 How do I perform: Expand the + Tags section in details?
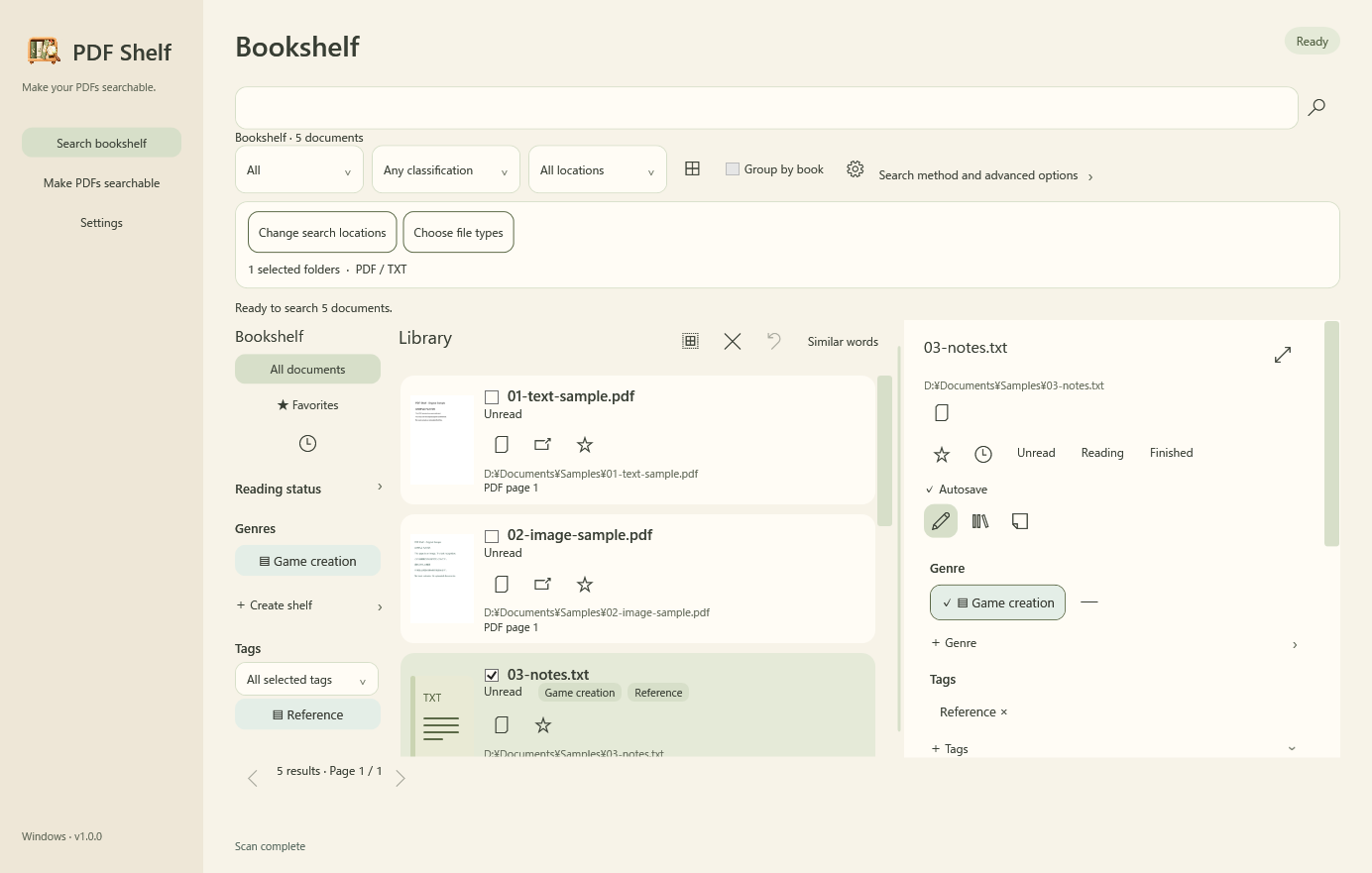pos(1114,749)
